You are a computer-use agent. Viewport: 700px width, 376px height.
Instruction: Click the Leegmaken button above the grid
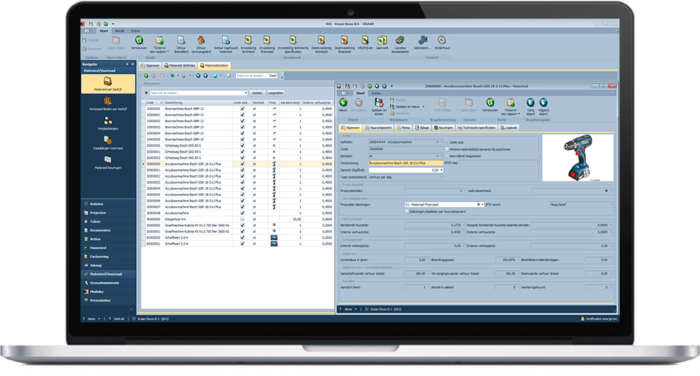tap(275, 93)
